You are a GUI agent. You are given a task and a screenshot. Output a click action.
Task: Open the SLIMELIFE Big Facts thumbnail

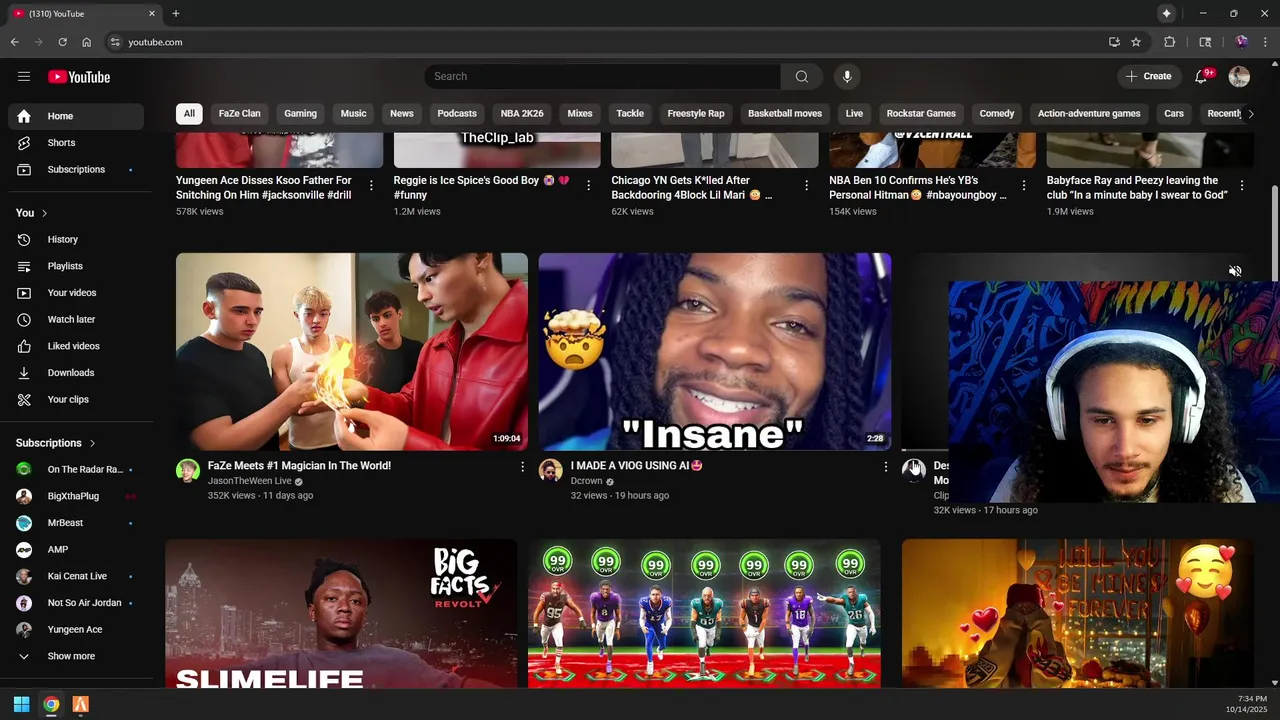[x=341, y=614]
